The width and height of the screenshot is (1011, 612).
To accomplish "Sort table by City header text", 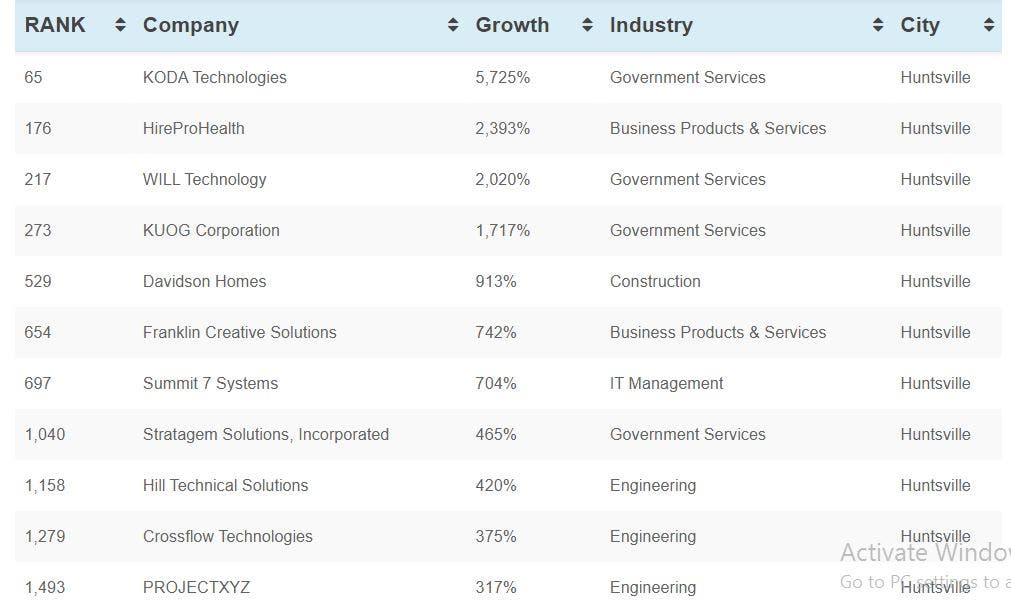I will [x=920, y=26].
